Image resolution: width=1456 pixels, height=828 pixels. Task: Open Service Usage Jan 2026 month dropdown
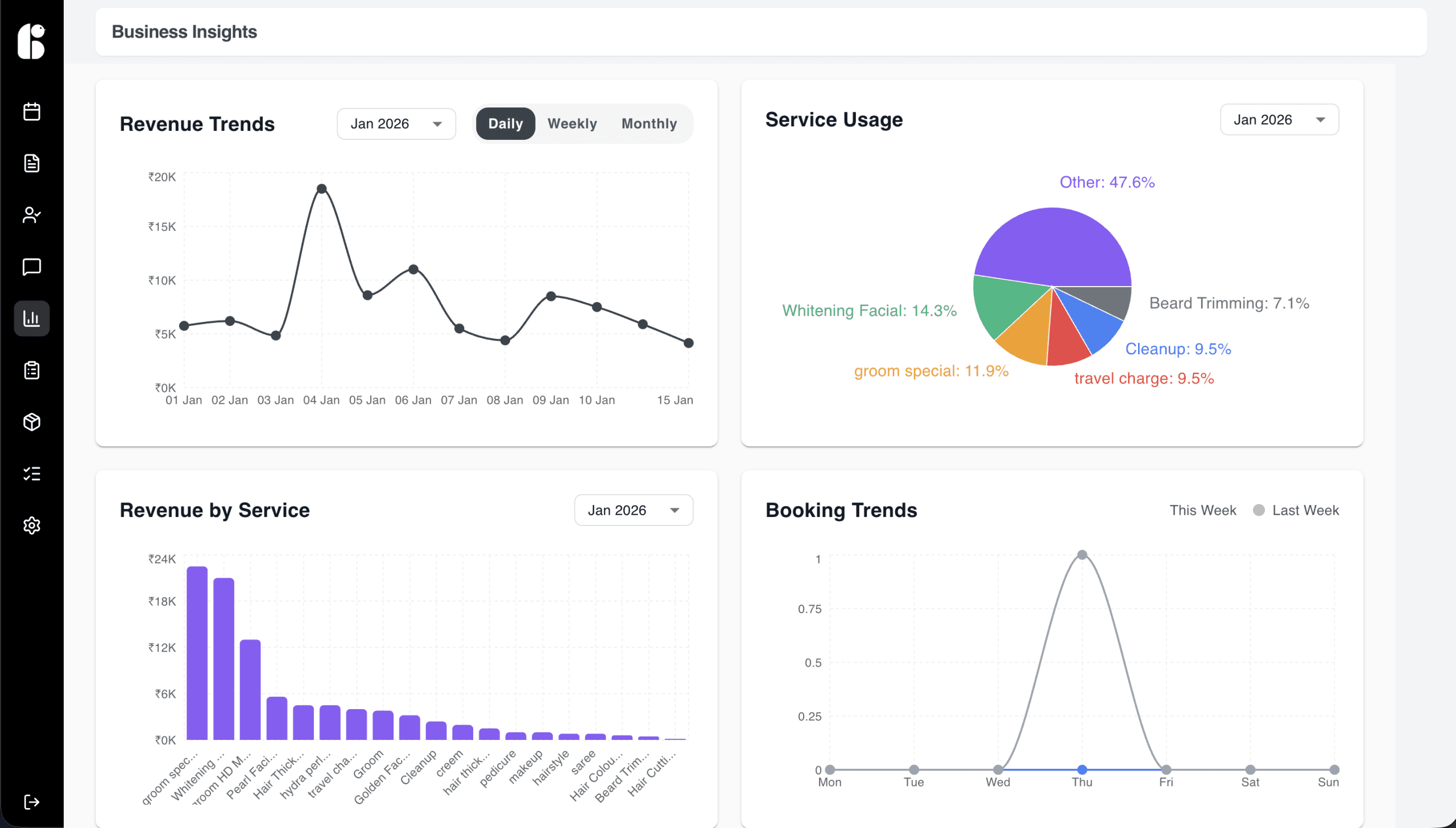(x=1279, y=119)
